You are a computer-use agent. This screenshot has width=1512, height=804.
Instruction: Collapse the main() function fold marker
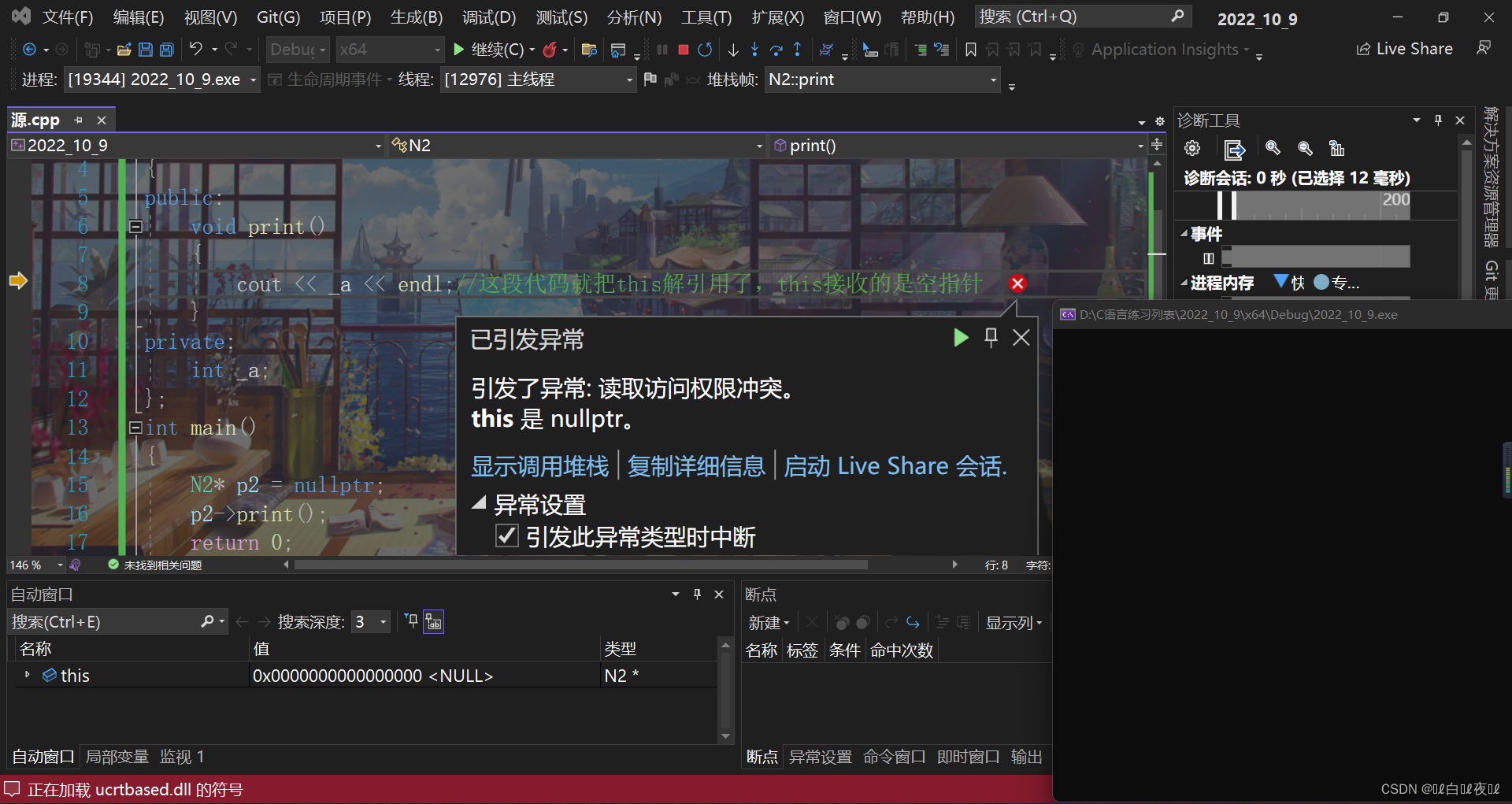click(135, 428)
